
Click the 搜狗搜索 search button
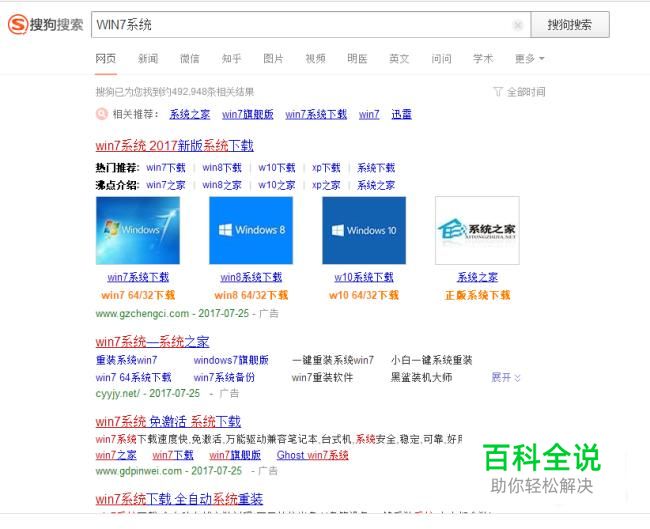click(570, 24)
